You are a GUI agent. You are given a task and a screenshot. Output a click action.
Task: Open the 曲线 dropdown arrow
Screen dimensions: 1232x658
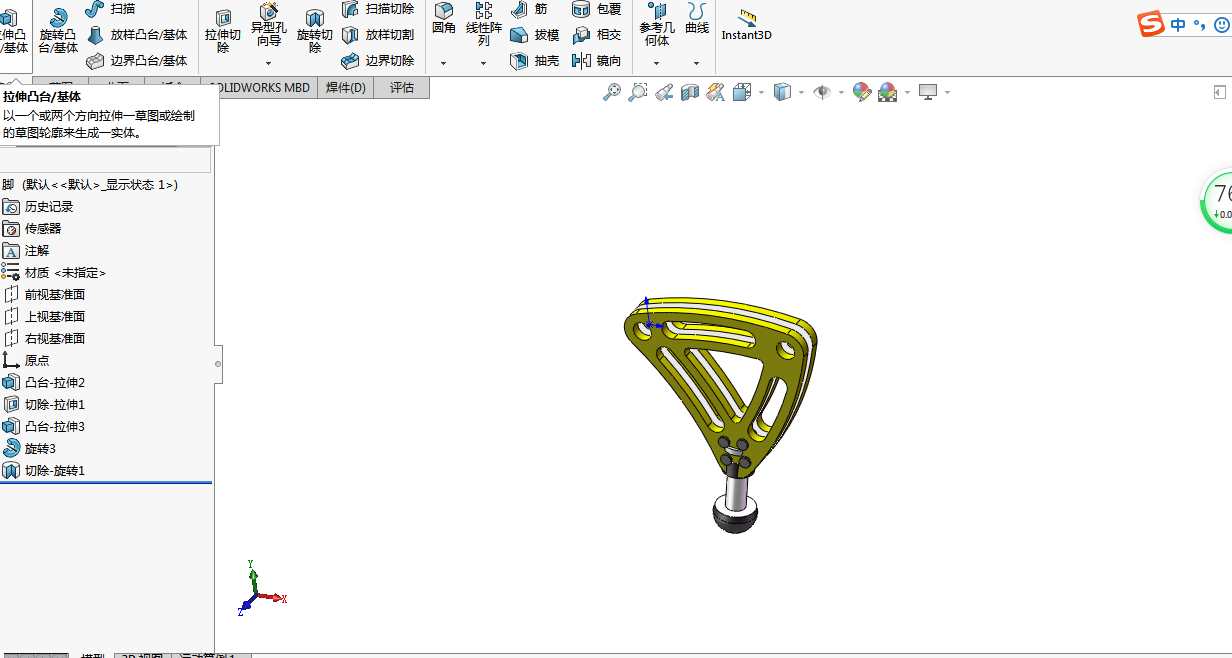tap(697, 63)
